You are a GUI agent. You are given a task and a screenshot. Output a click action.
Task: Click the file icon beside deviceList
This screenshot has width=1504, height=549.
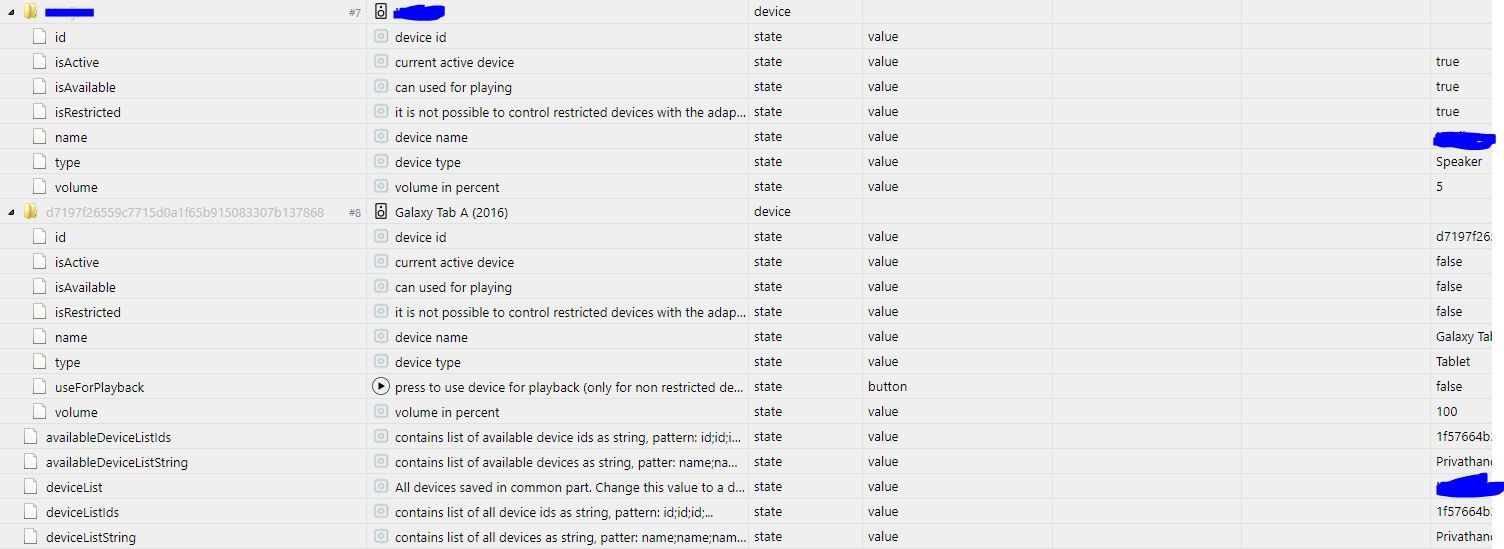pyautogui.click(x=30, y=487)
